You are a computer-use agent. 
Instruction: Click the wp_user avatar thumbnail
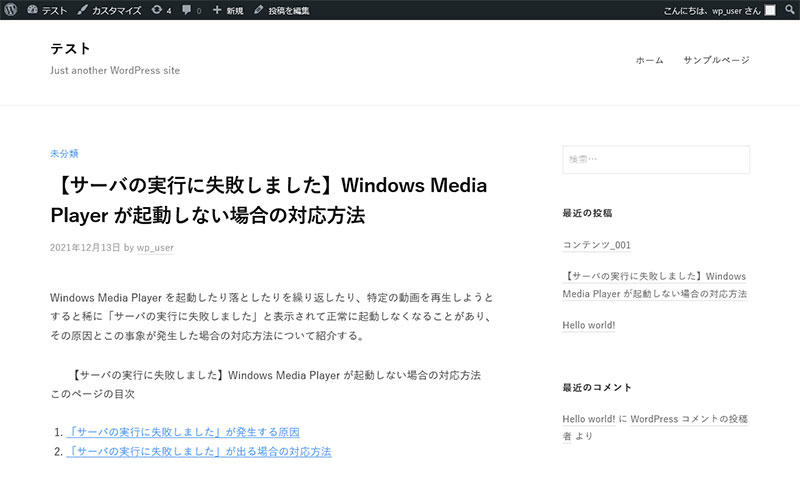tap(770, 10)
